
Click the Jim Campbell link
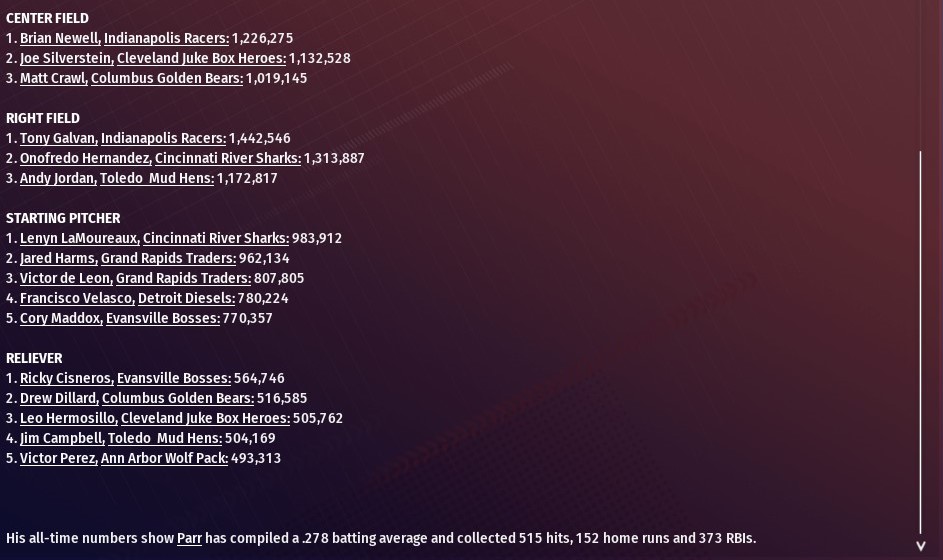[x=61, y=438]
